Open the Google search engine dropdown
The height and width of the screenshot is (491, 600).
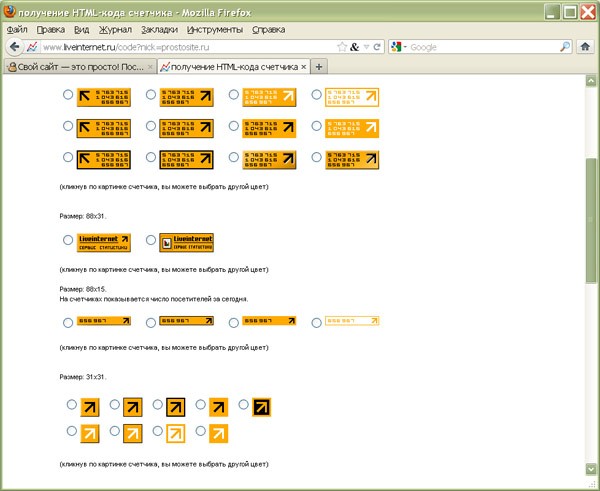point(398,47)
